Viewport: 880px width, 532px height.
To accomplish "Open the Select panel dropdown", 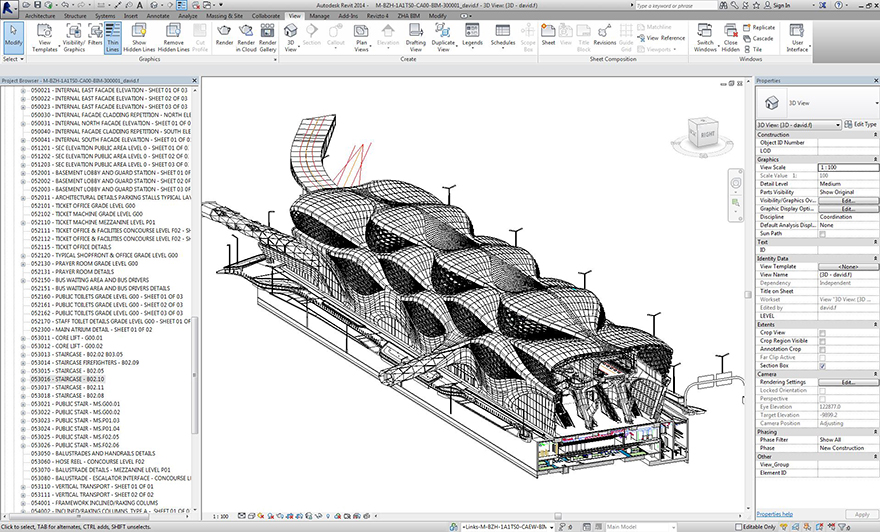I will [13, 59].
